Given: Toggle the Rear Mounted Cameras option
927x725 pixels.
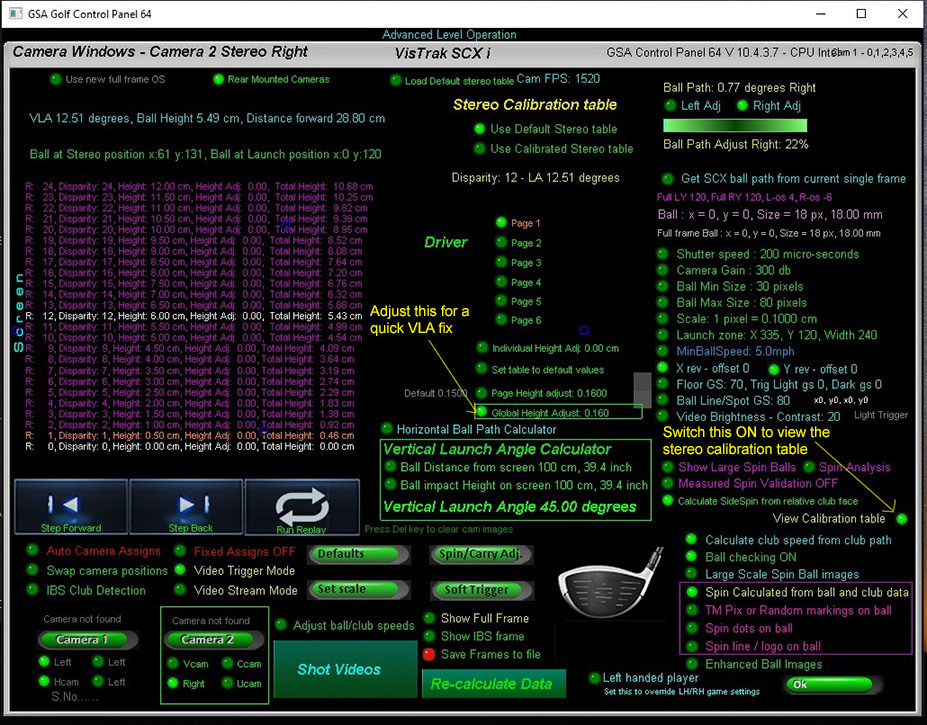Looking at the screenshot, I should click(x=219, y=79).
